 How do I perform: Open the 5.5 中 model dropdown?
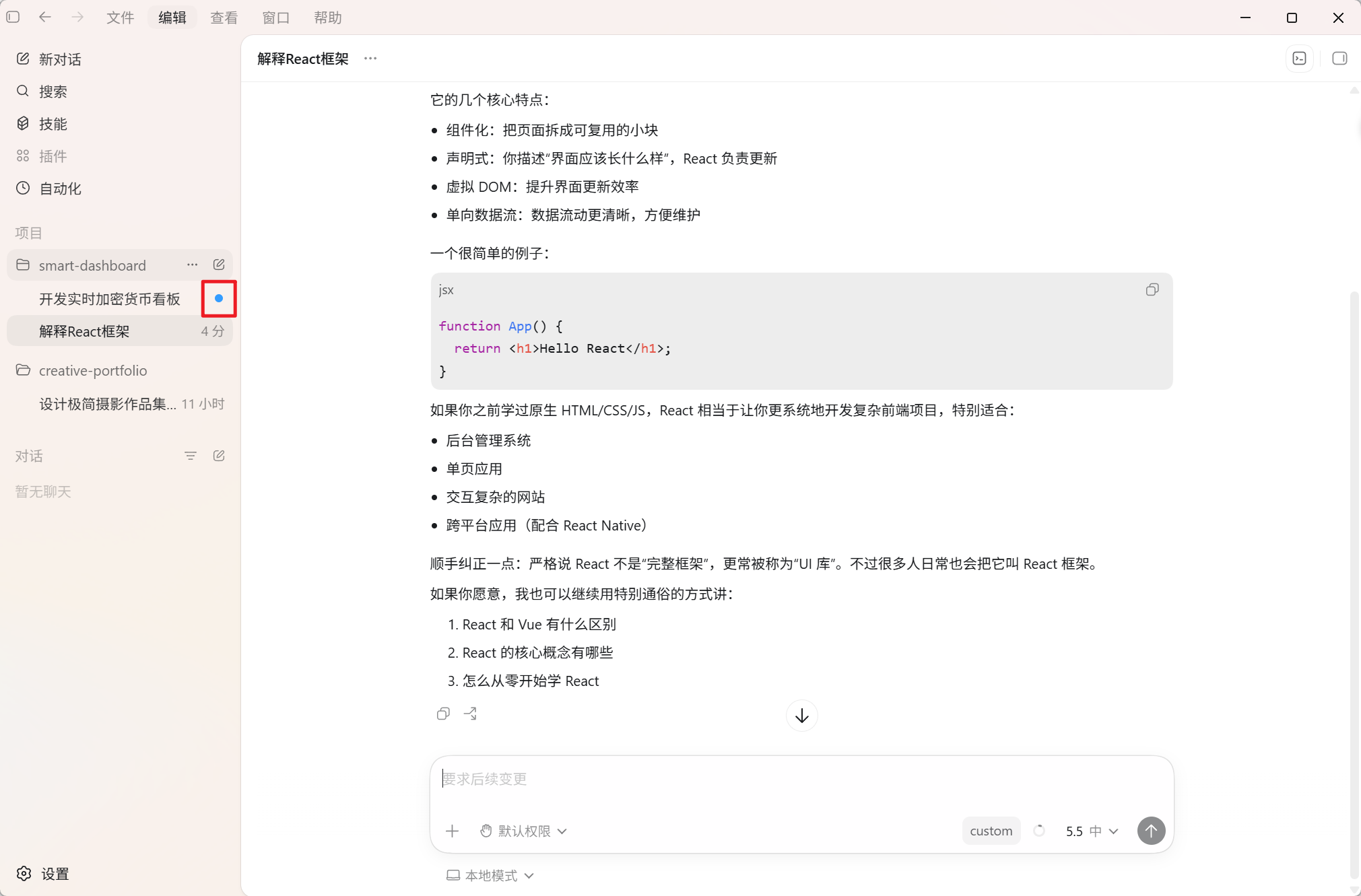[1092, 831]
